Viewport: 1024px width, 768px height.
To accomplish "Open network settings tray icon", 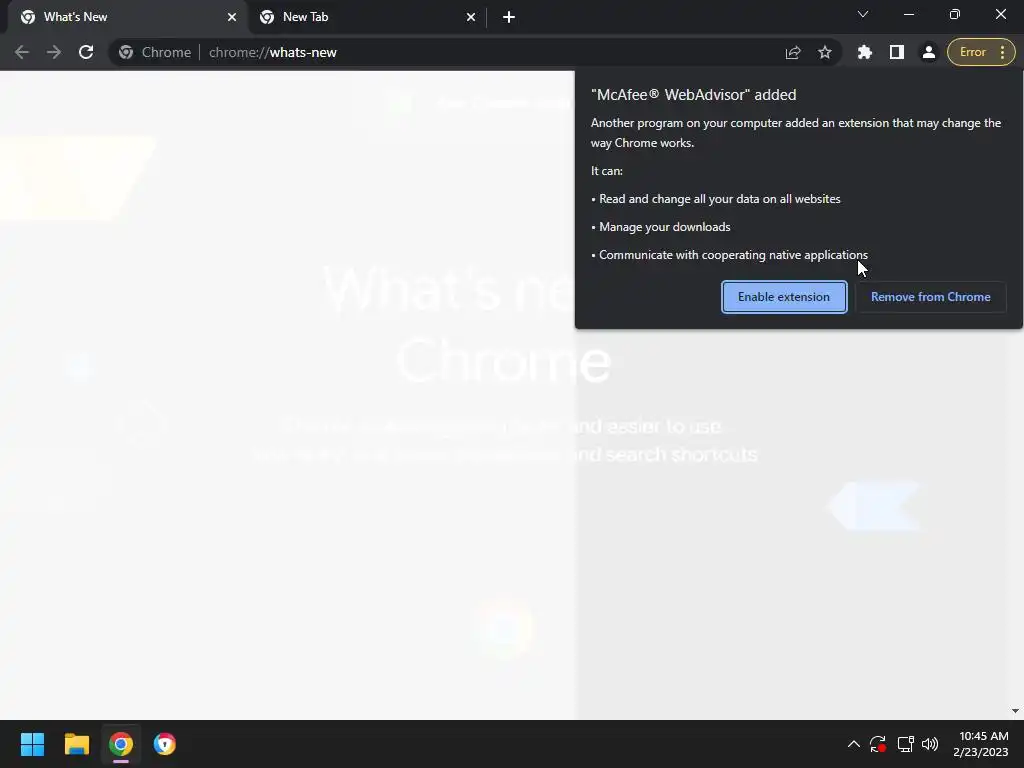I will click(x=905, y=744).
